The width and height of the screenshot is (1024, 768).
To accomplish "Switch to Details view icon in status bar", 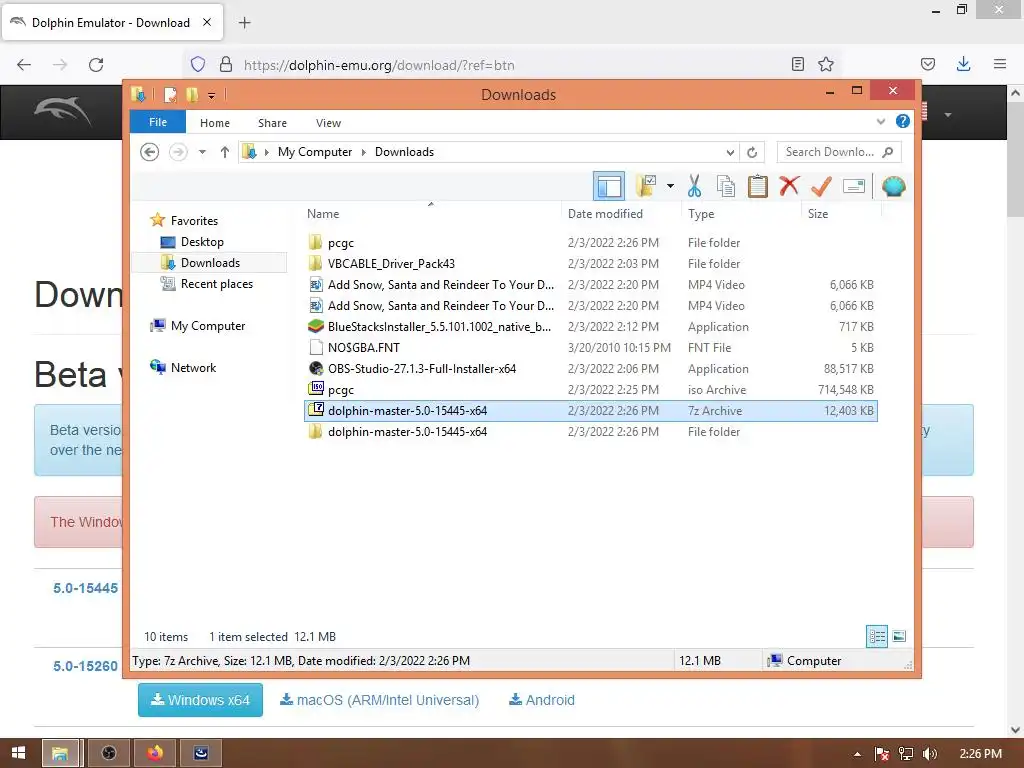I will click(x=876, y=636).
